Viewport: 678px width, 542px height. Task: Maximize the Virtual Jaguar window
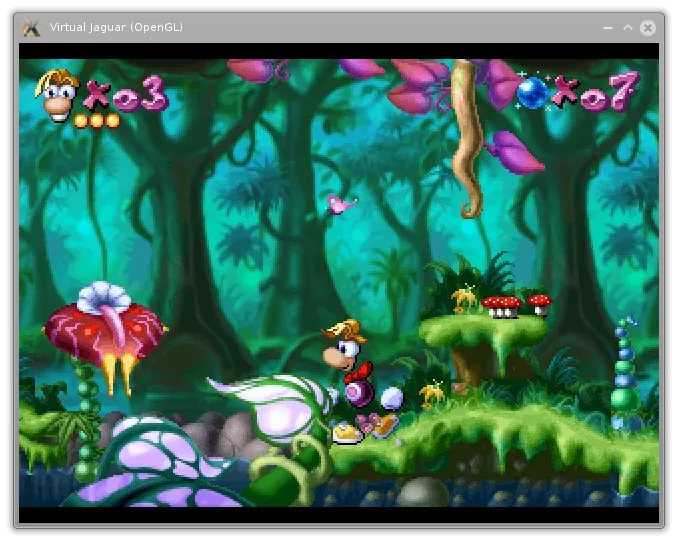[628, 28]
